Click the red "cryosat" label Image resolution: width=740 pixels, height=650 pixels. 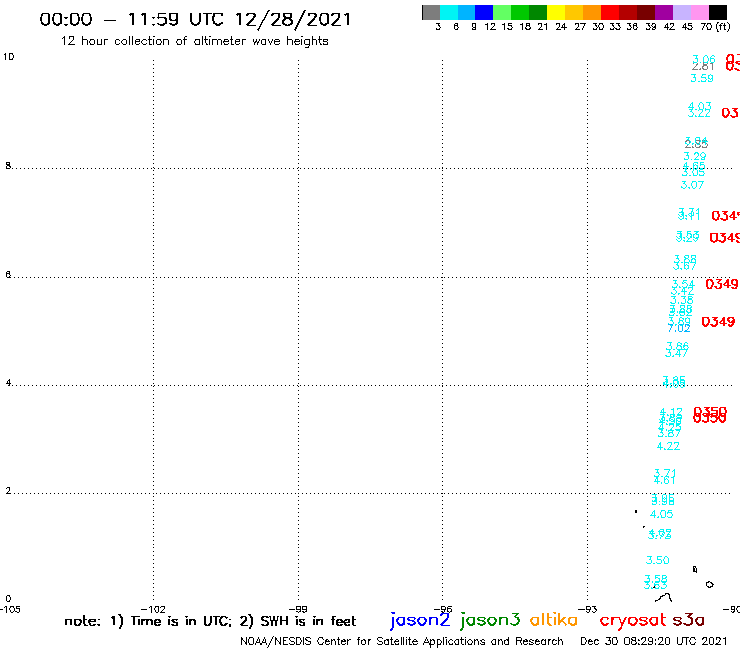pos(633,620)
